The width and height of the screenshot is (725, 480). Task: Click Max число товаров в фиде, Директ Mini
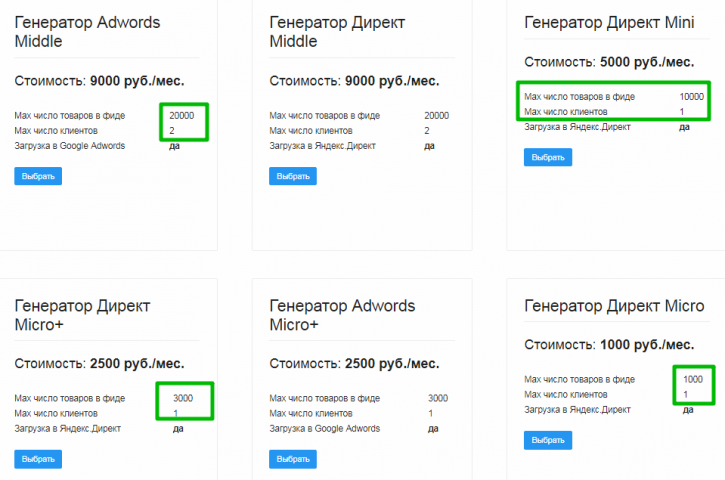pos(579,97)
